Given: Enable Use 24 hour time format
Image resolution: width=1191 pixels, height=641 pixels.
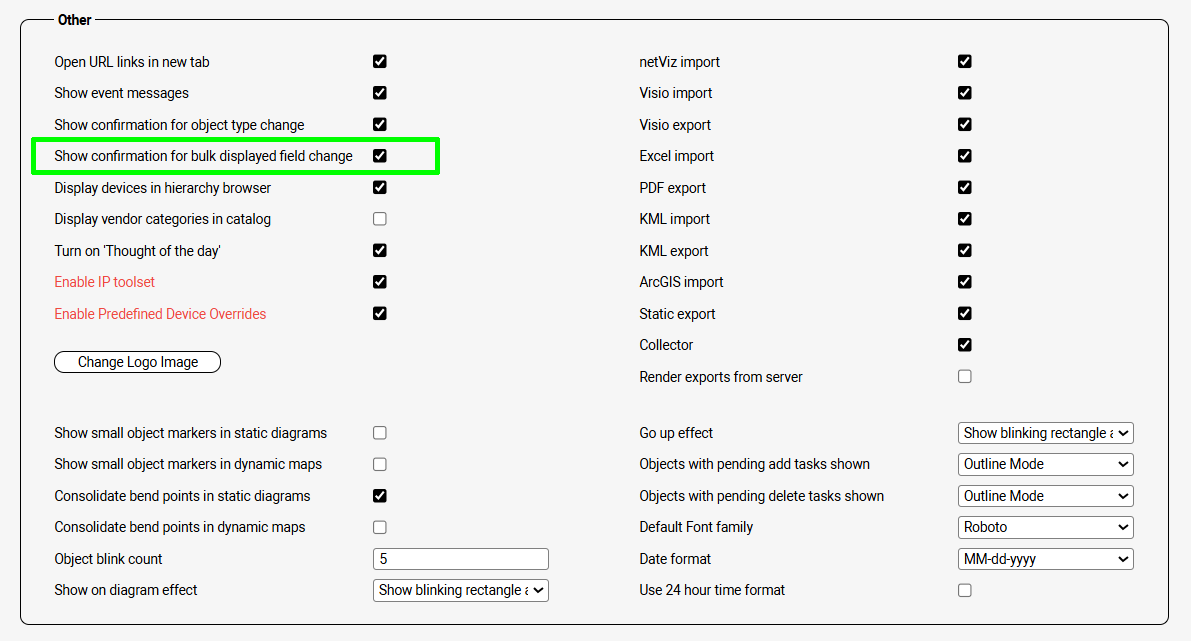Looking at the screenshot, I should pyautogui.click(x=965, y=590).
